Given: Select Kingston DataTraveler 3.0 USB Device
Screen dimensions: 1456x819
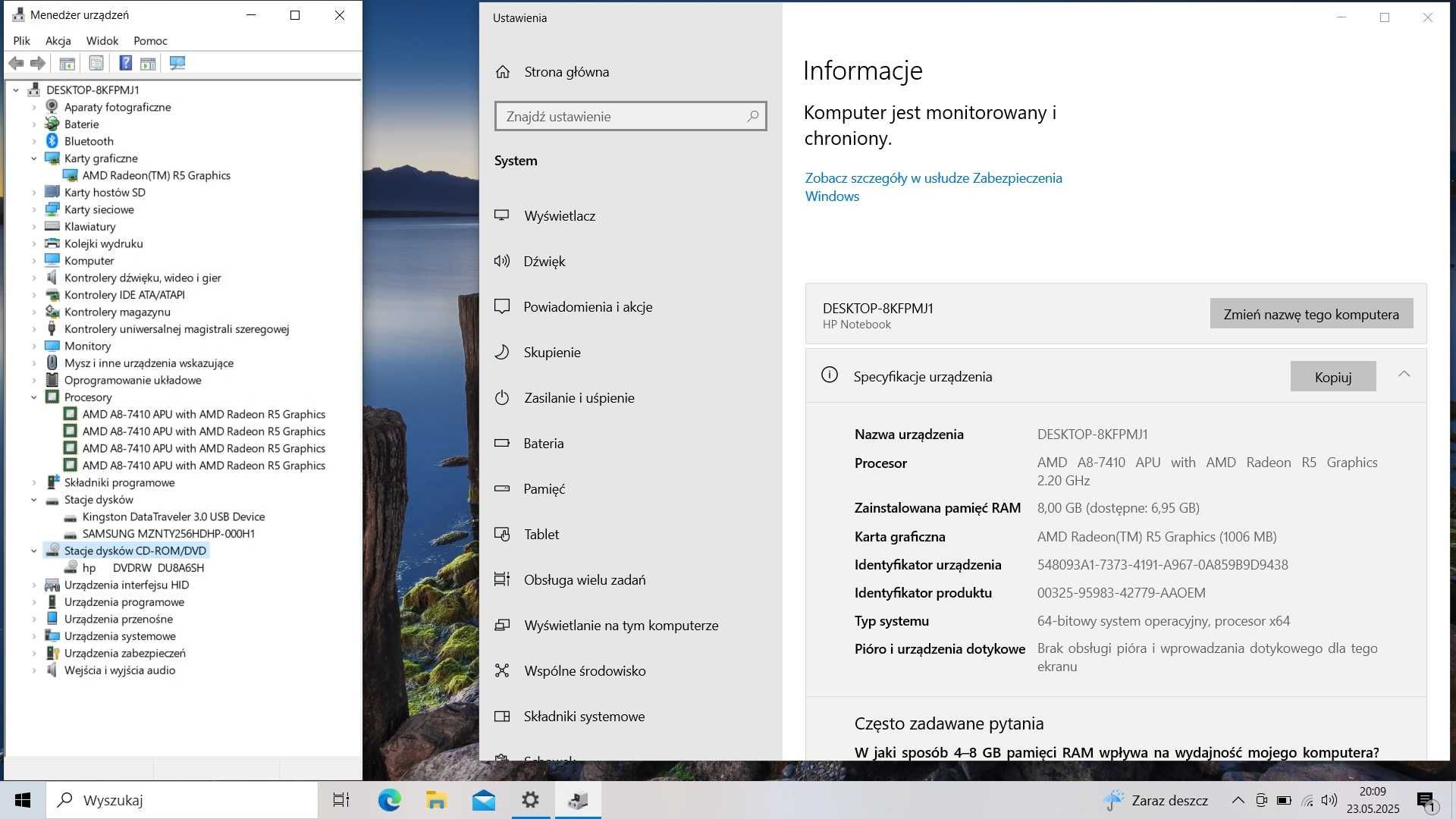Looking at the screenshot, I should (174, 516).
